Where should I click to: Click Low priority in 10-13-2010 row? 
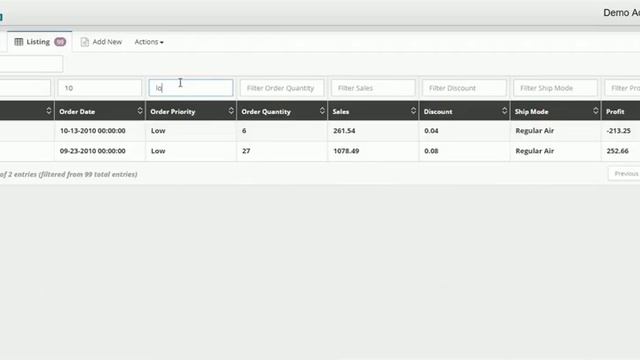coord(158,131)
